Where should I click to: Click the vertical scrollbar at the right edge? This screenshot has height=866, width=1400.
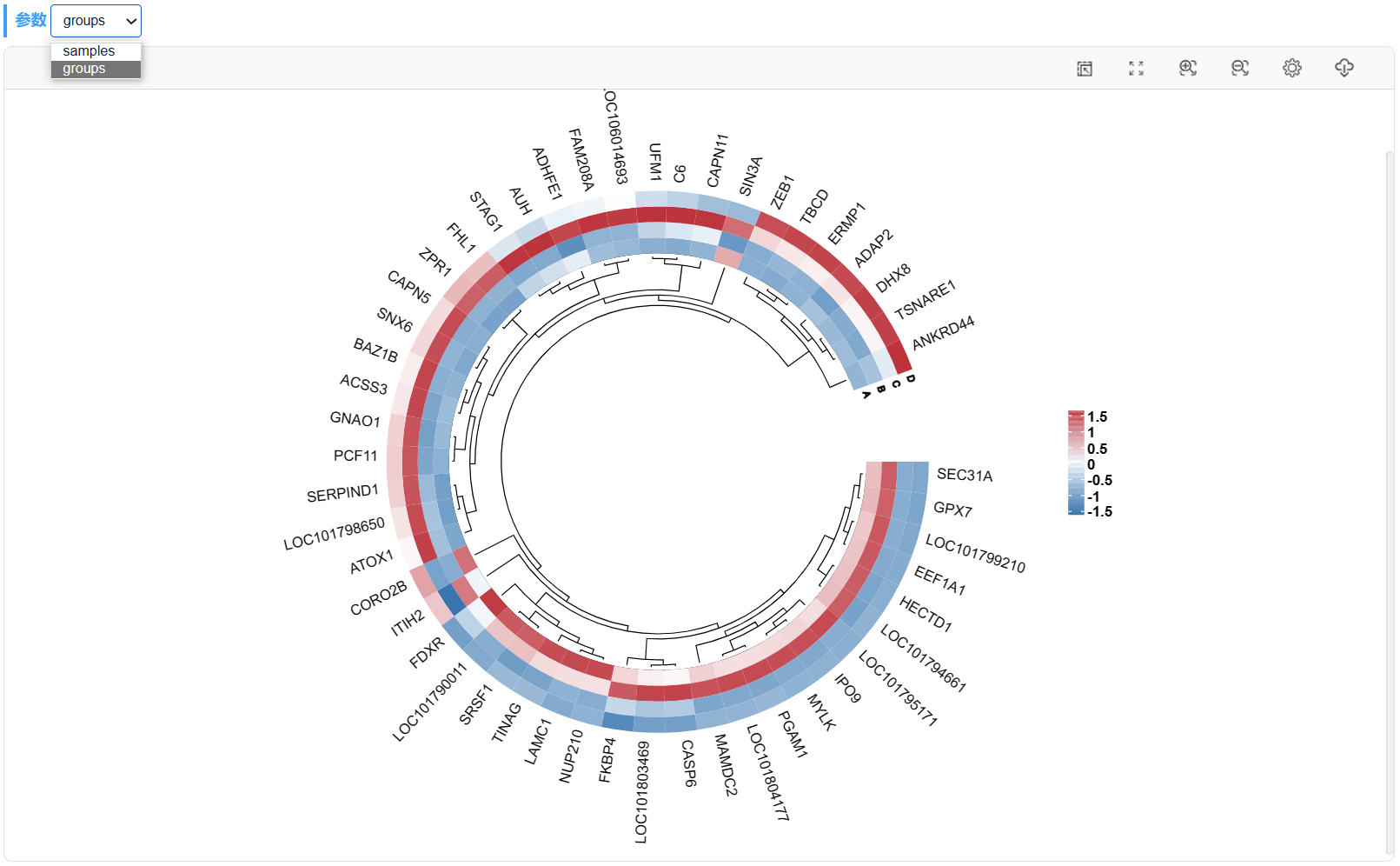pos(1390,503)
